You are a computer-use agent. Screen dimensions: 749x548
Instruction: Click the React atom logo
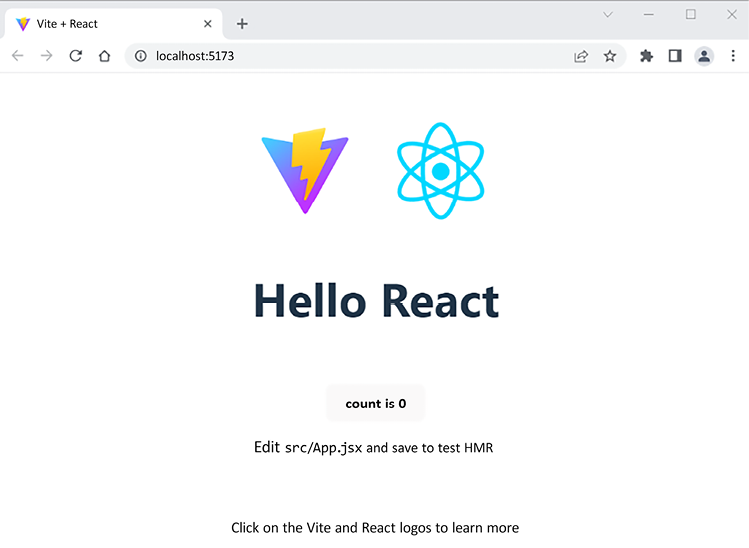(x=440, y=171)
